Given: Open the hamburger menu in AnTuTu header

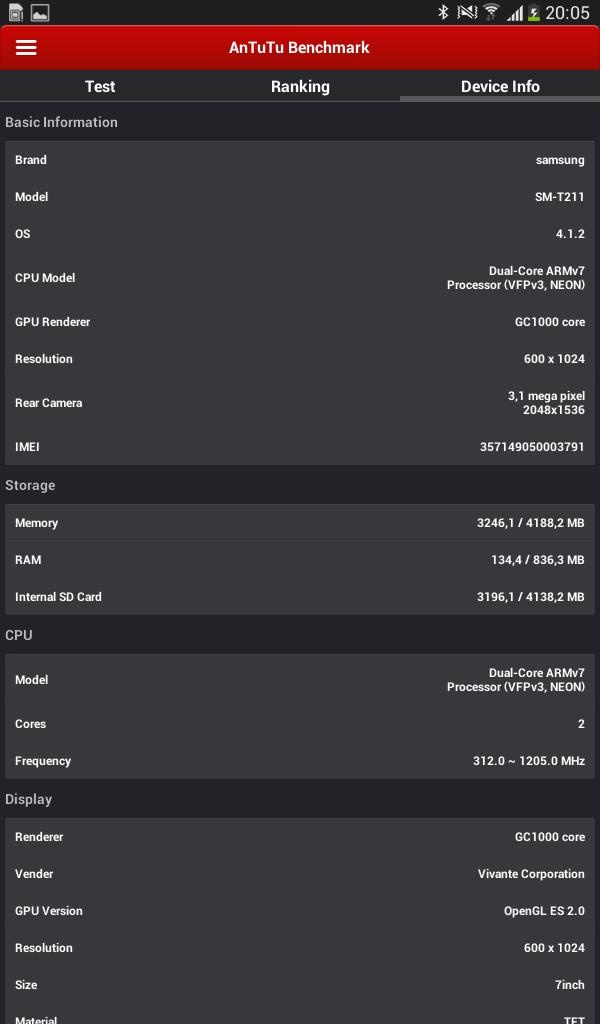Looking at the screenshot, I should pos(26,48).
